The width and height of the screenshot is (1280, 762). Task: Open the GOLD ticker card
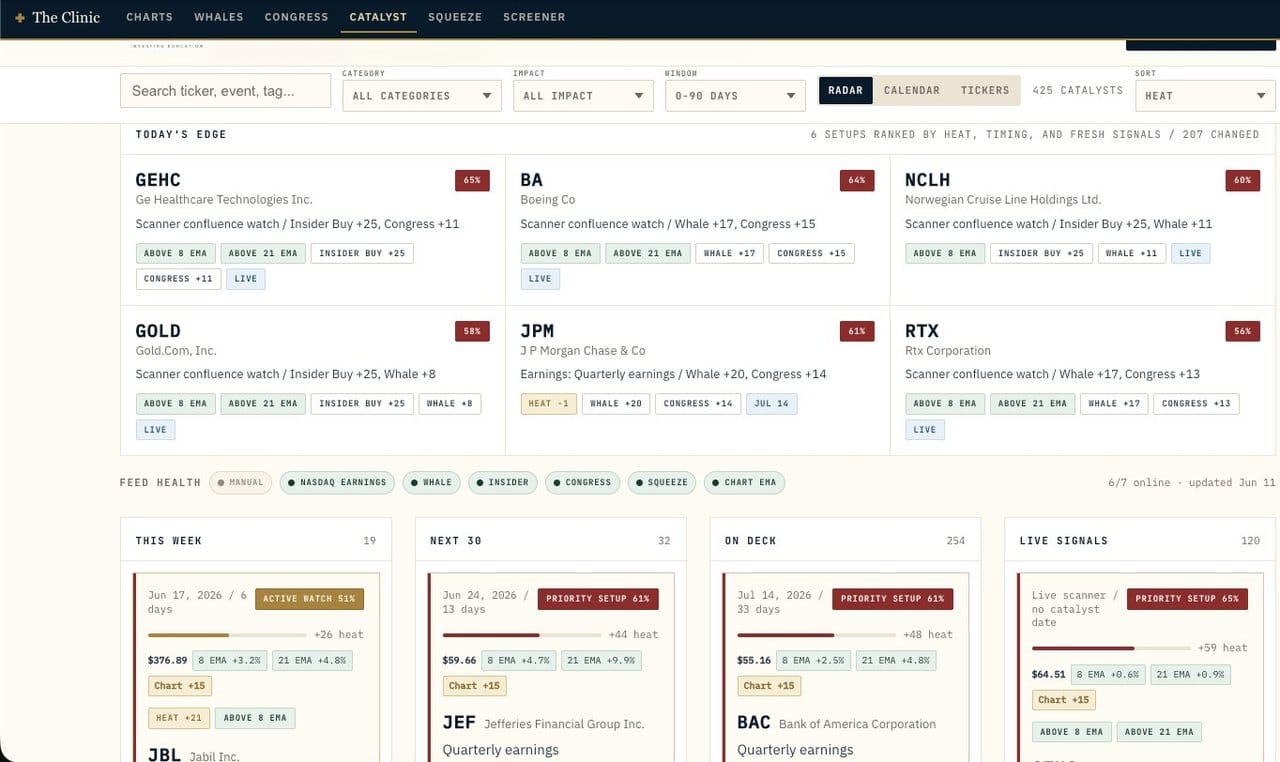313,380
